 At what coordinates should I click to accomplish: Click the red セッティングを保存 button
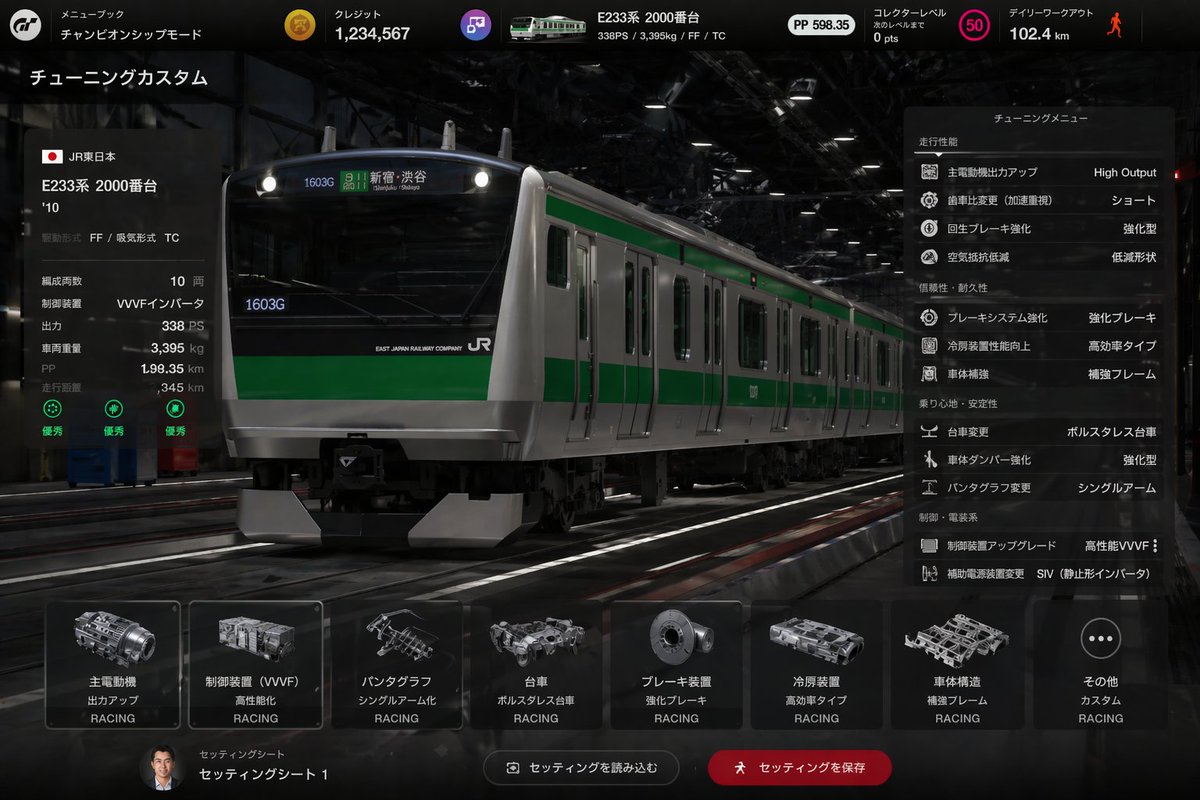(799, 768)
